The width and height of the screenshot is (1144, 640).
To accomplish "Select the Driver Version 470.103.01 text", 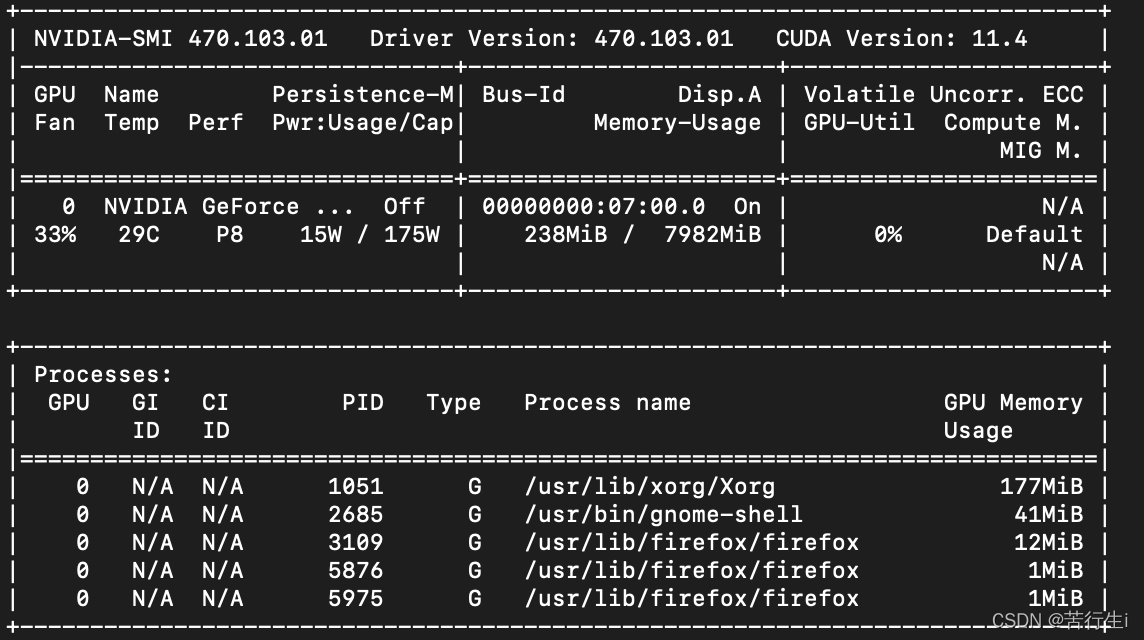I will coord(552,38).
